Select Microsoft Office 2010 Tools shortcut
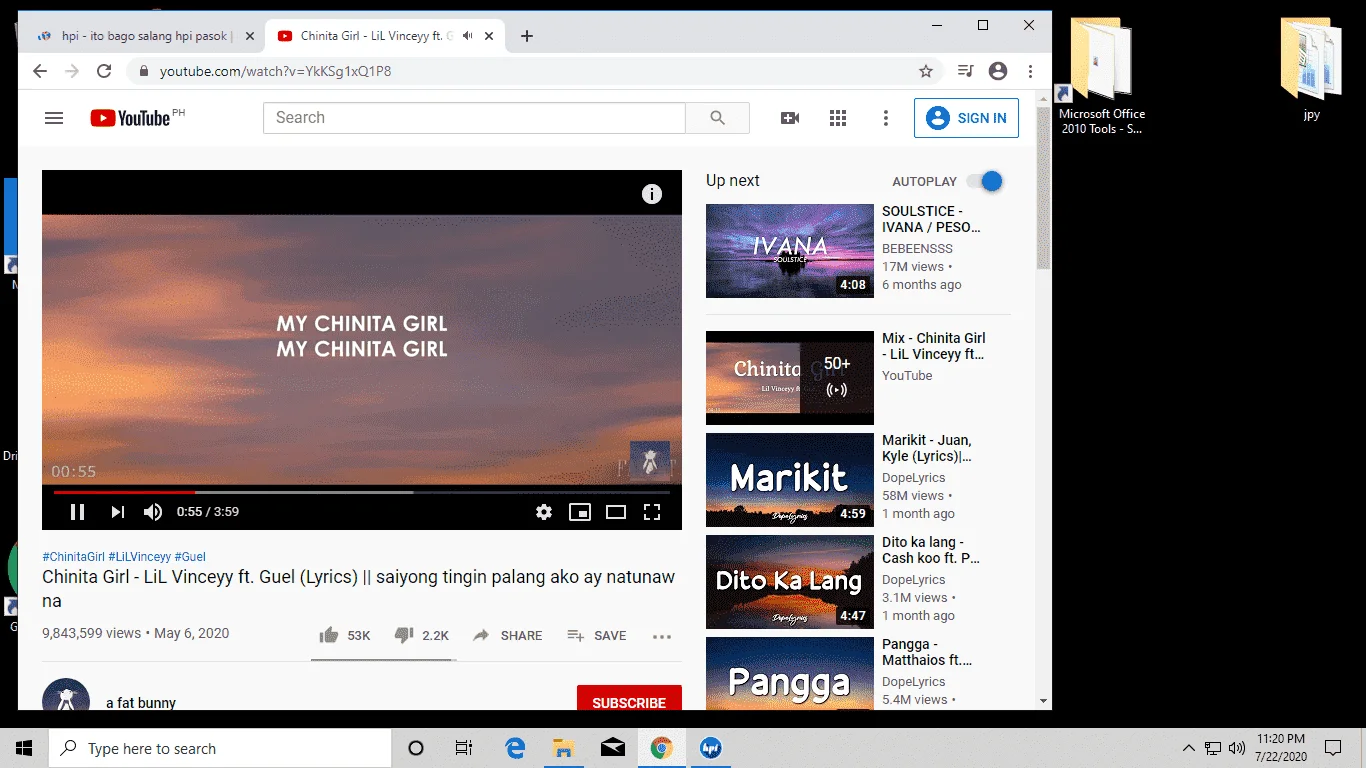The height and width of the screenshot is (768, 1366). pos(1102,76)
